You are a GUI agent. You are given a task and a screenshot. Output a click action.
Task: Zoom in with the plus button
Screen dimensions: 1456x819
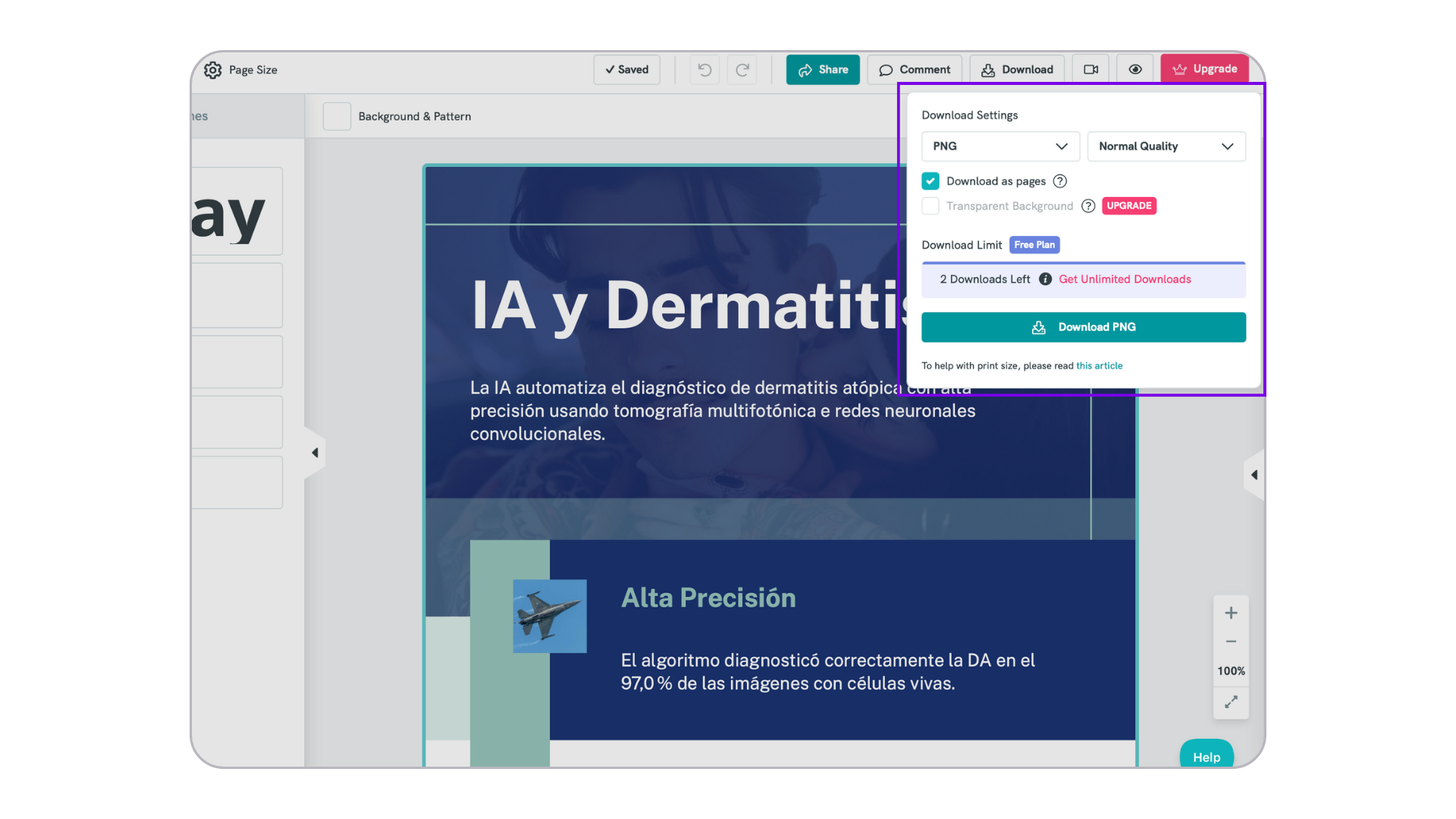(x=1231, y=613)
